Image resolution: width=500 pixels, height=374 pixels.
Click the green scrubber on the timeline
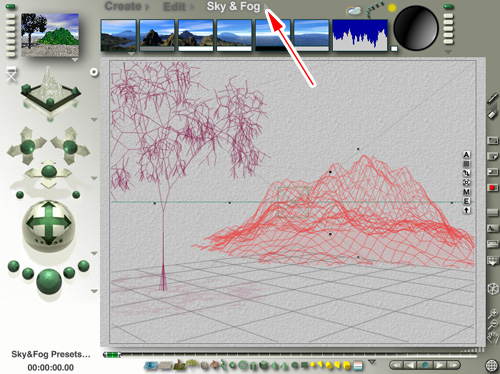[x=112, y=355]
